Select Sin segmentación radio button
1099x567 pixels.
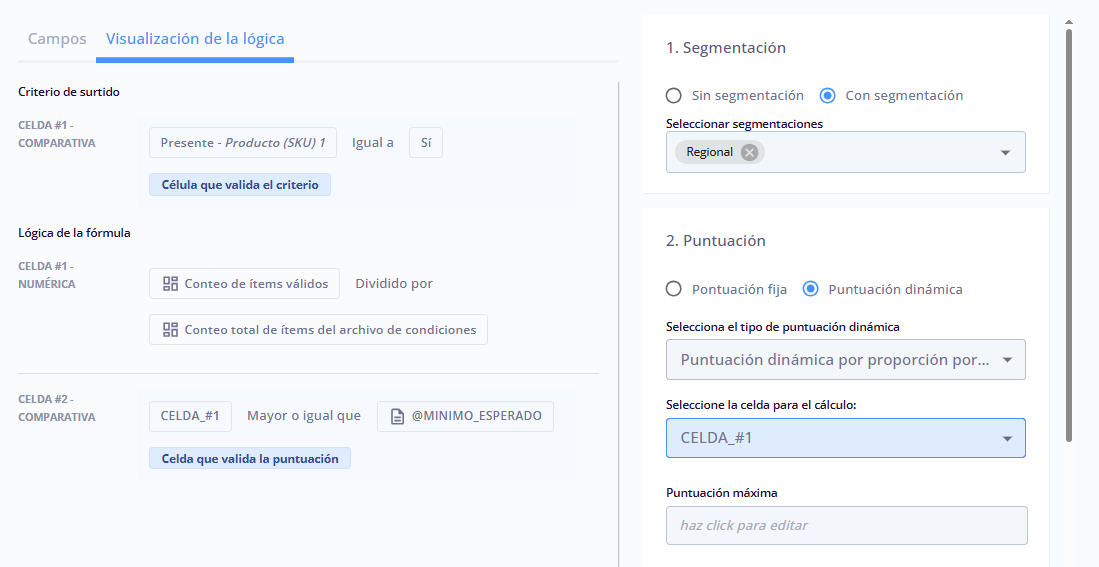[x=674, y=95]
